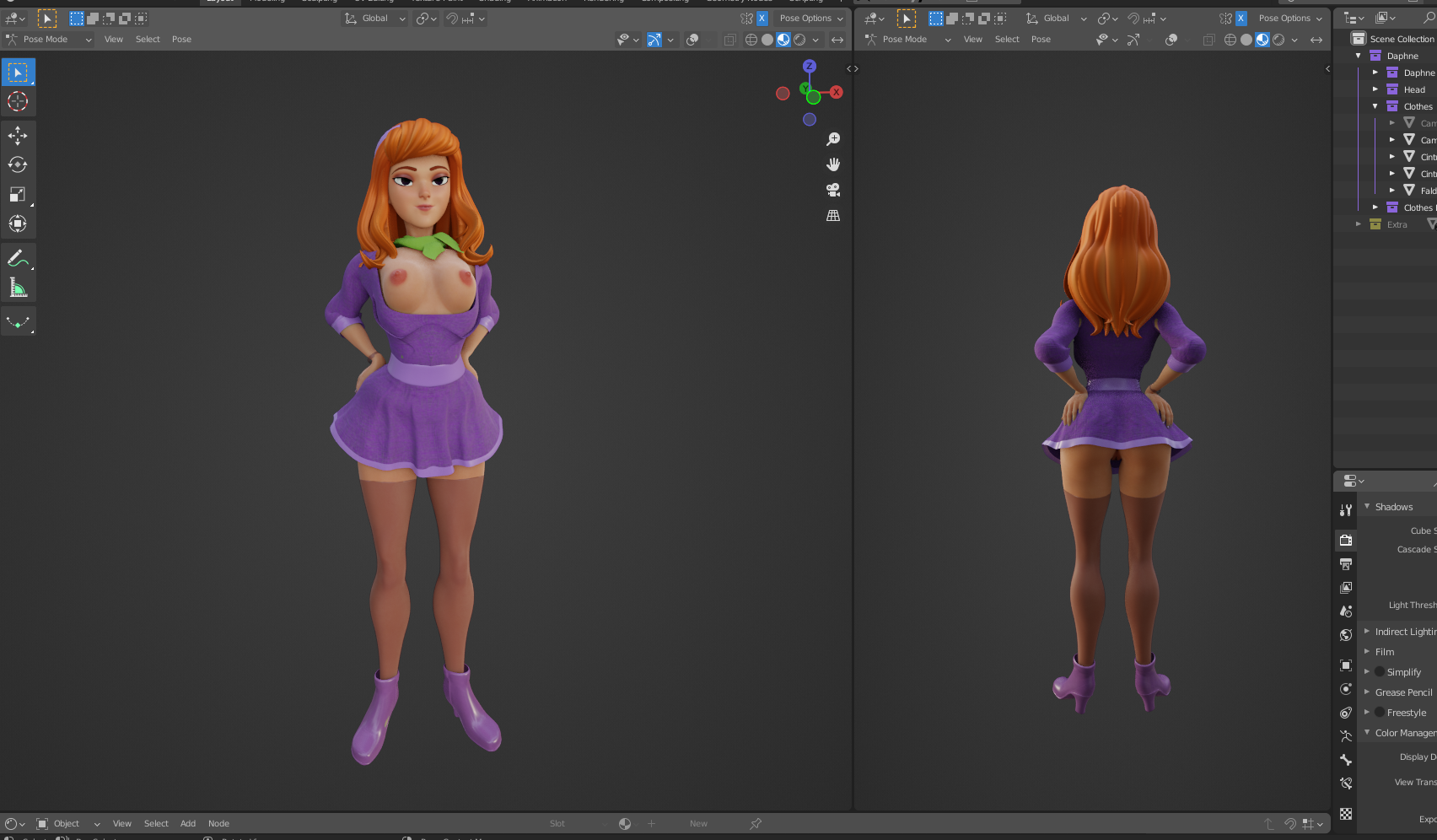Select the Select Box tool in left toolbar
The image size is (1437, 840).
pyautogui.click(x=18, y=73)
